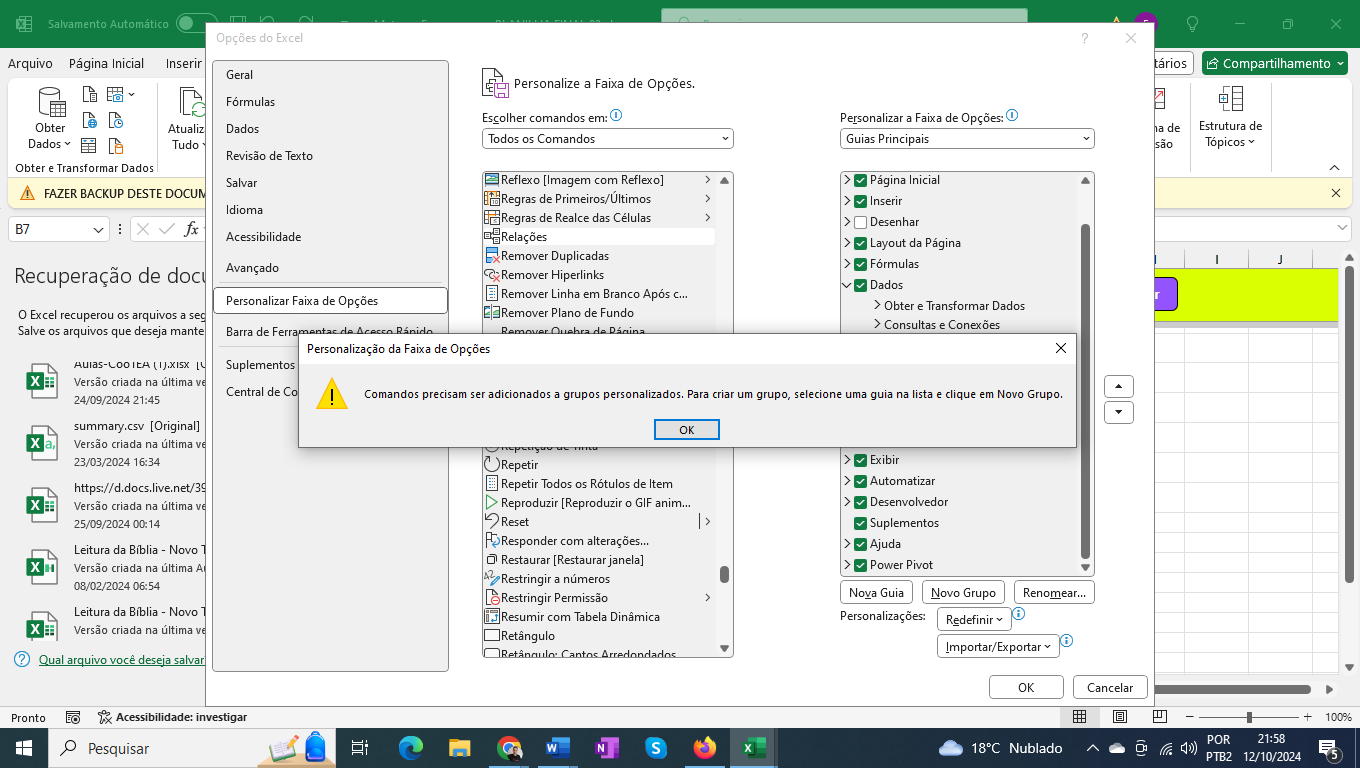The height and width of the screenshot is (768, 1360).
Task: Toggle Página Inicial tab checkbox
Action: tap(860, 180)
